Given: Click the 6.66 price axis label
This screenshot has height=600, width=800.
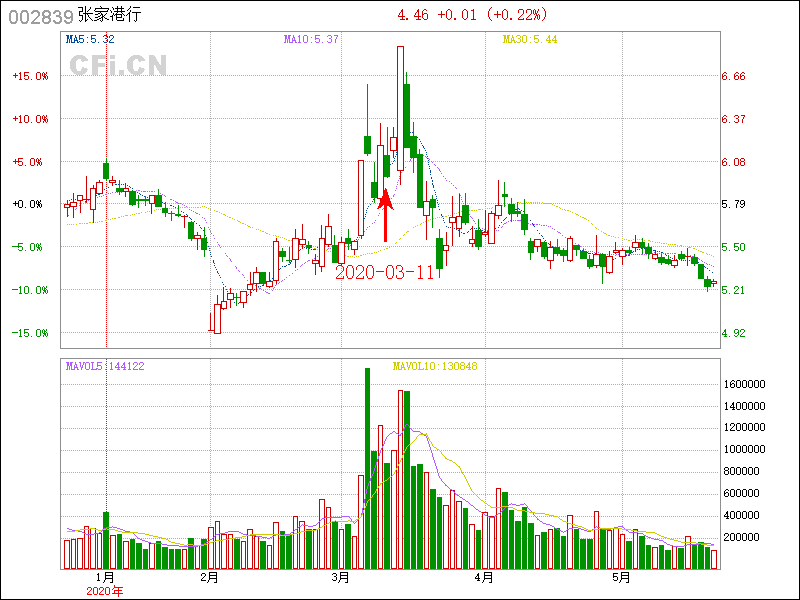Looking at the screenshot, I should 734,76.
